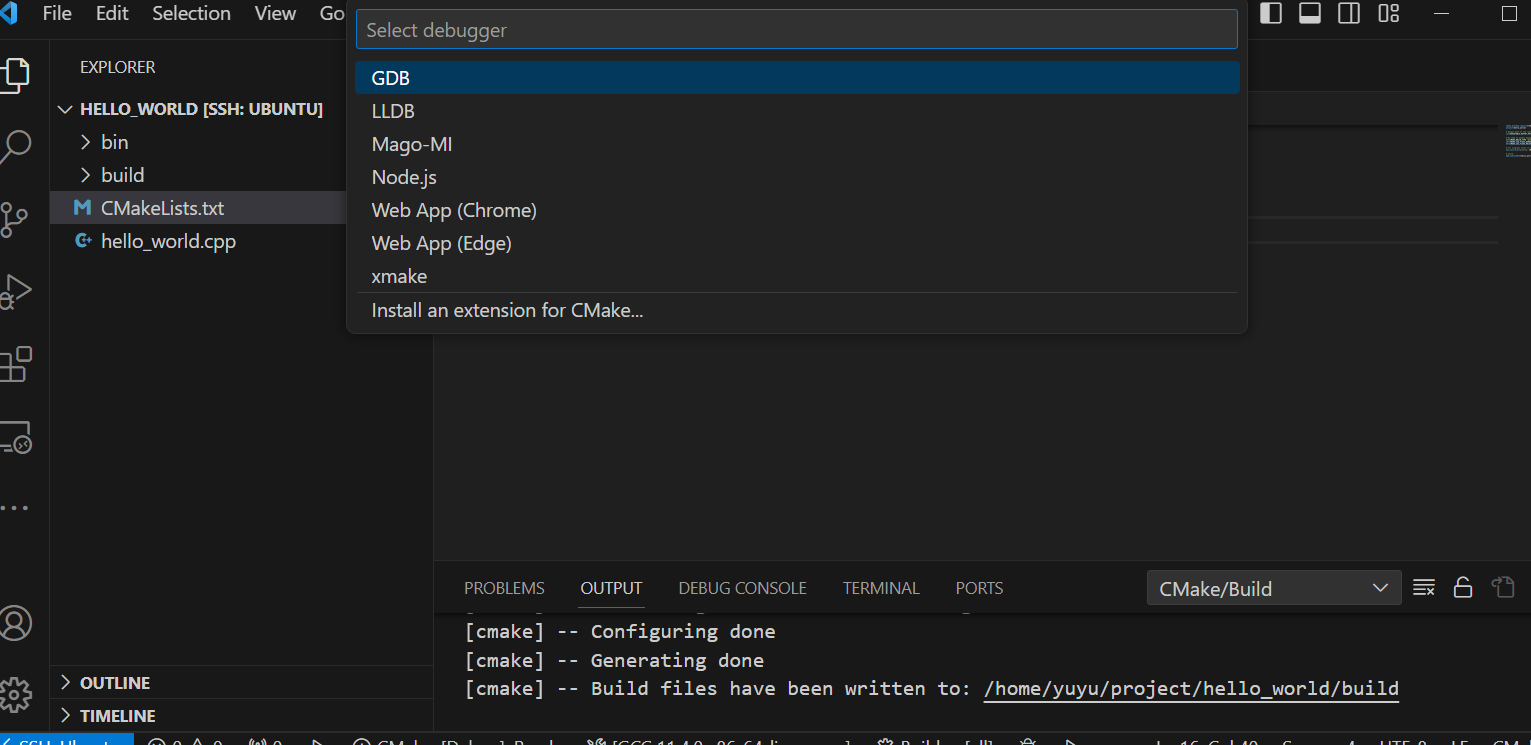Screen dimensions: 1531x745
Task: Open the Extensions view
Action: (x=14, y=365)
